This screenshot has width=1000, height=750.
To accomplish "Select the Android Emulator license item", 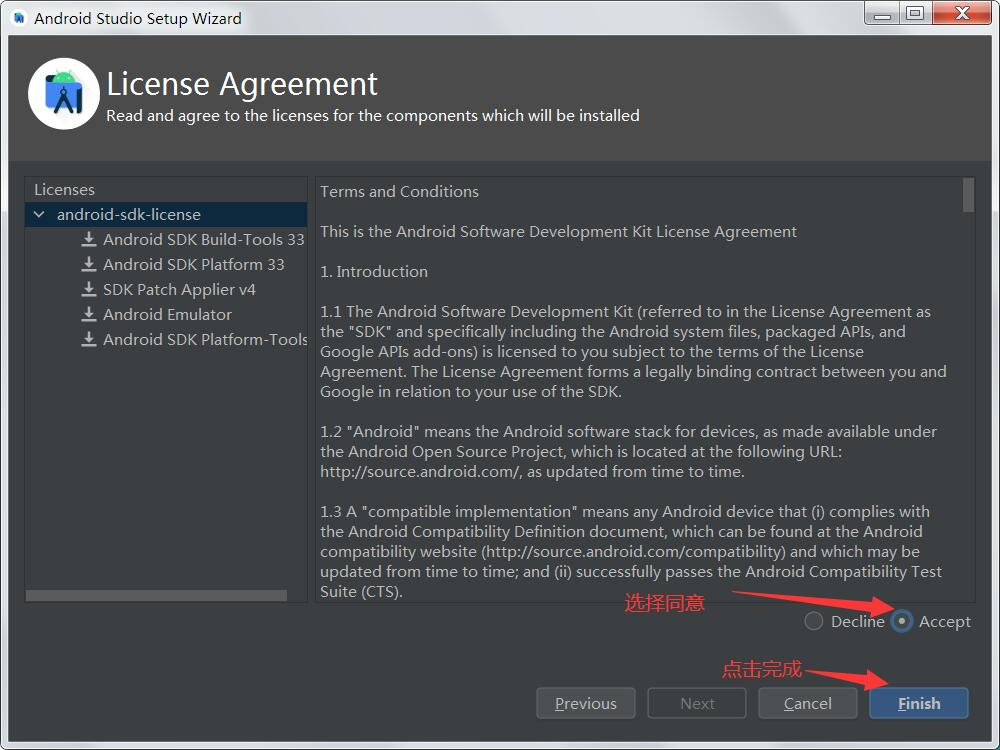I will click(167, 314).
